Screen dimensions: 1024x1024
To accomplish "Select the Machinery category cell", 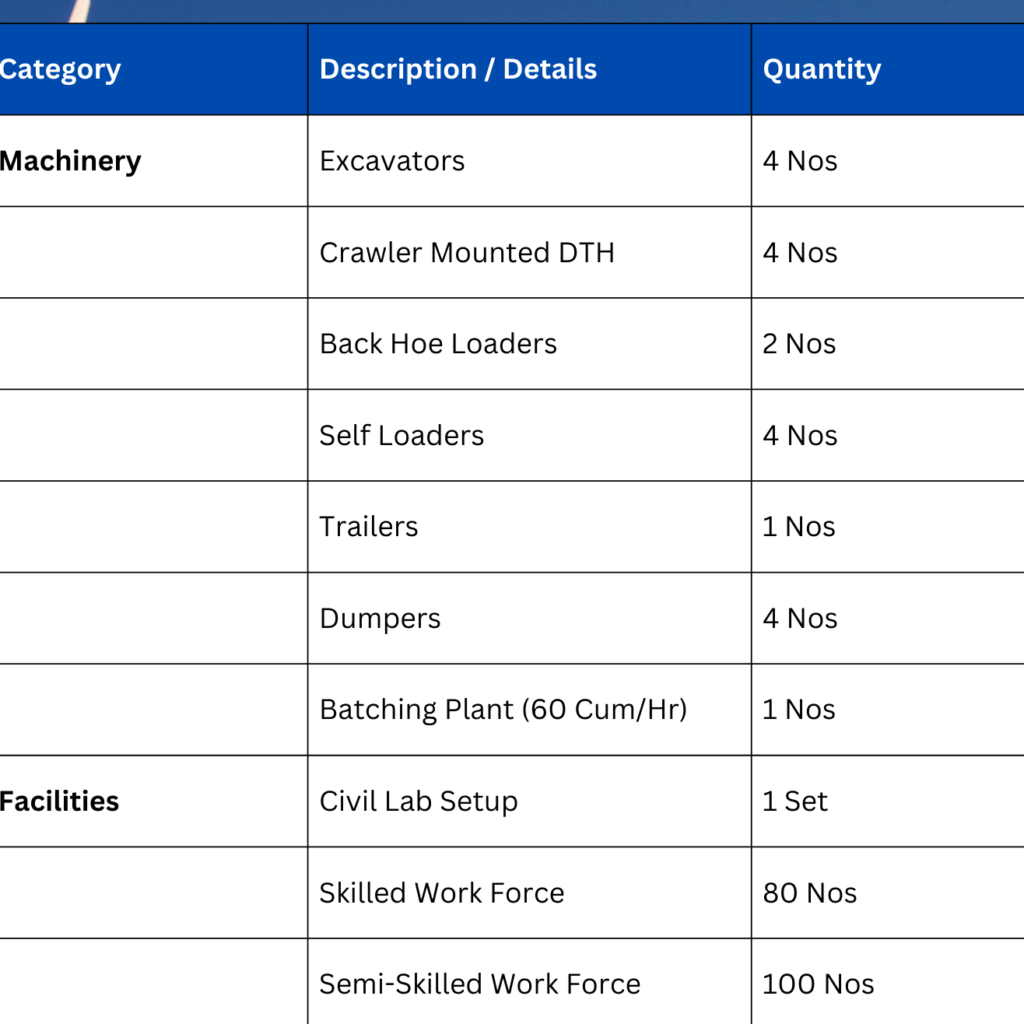I will (x=71, y=161).
